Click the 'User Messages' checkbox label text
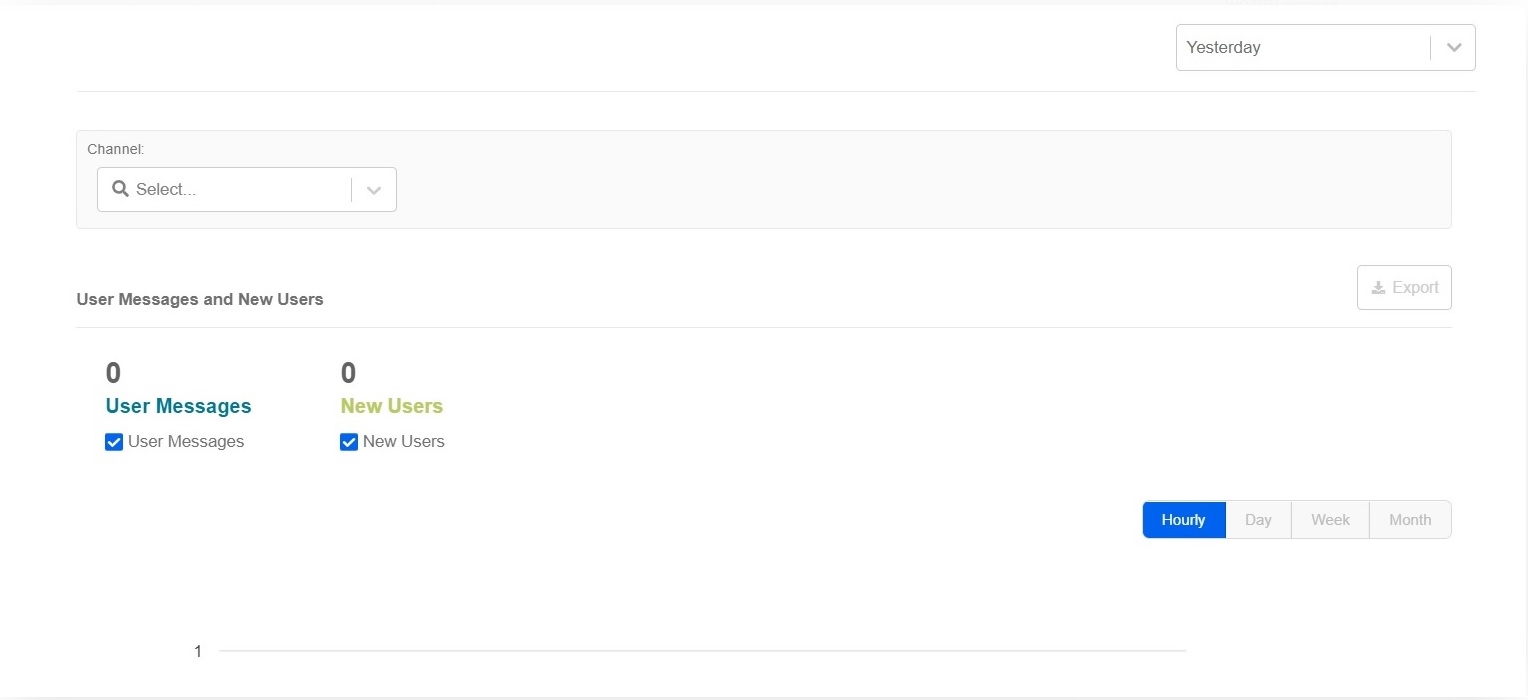This screenshot has width=1531, height=700. [x=186, y=442]
